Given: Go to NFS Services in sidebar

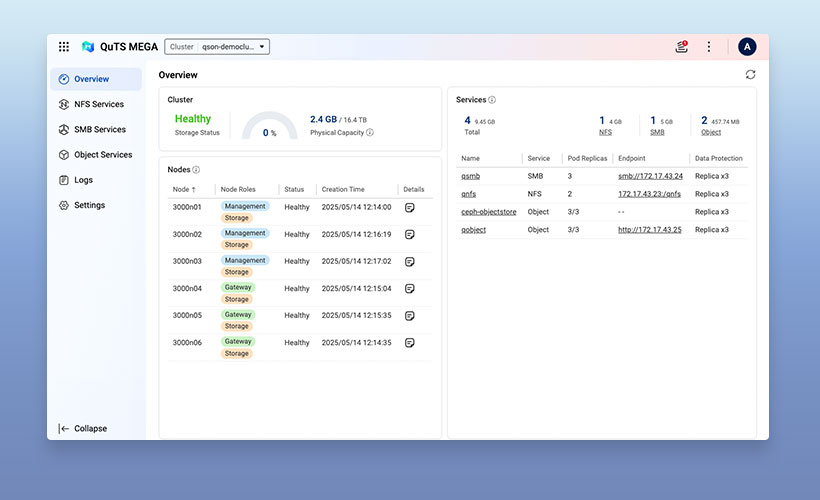Looking at the screenshot, I should pos(98,104).
